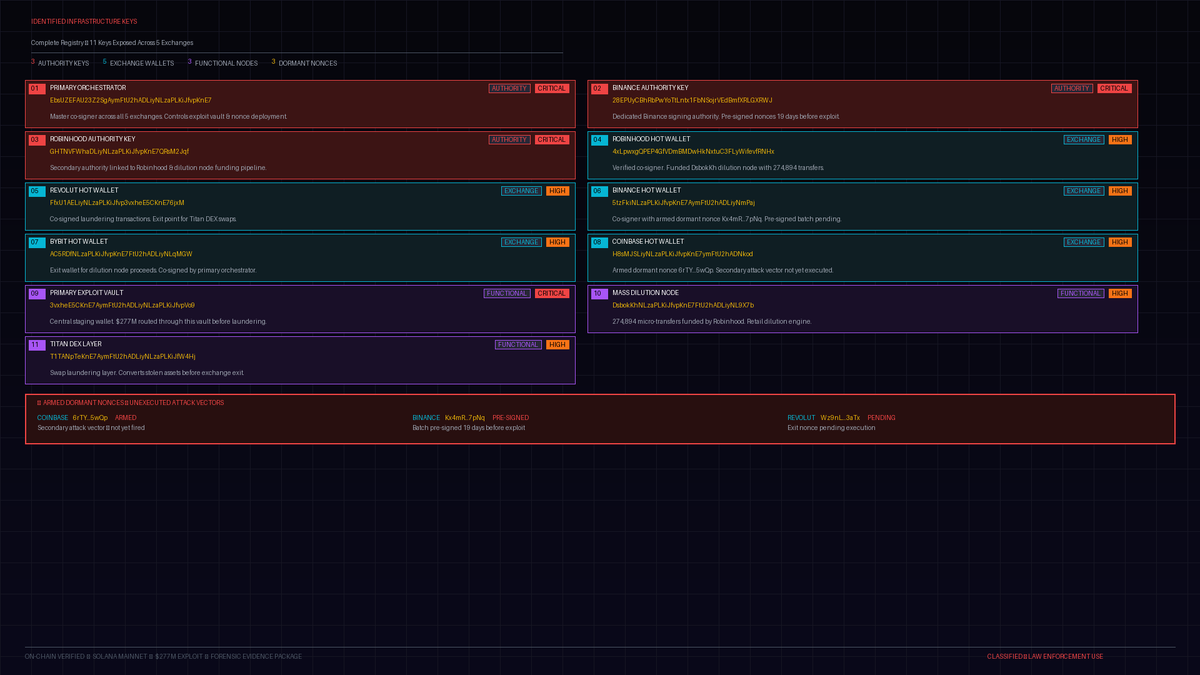Click the Robinhood Hot Wallet title
The height and width of the screenshot is (675, 1200).
click(x=651, y=139)
